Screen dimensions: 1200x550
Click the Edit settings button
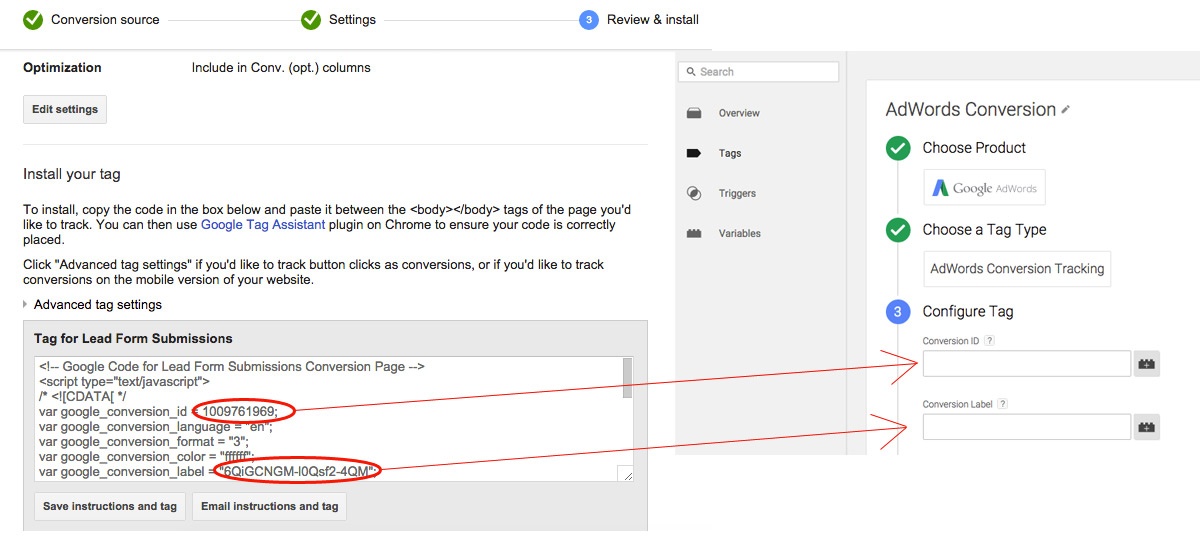click(65, 109)
